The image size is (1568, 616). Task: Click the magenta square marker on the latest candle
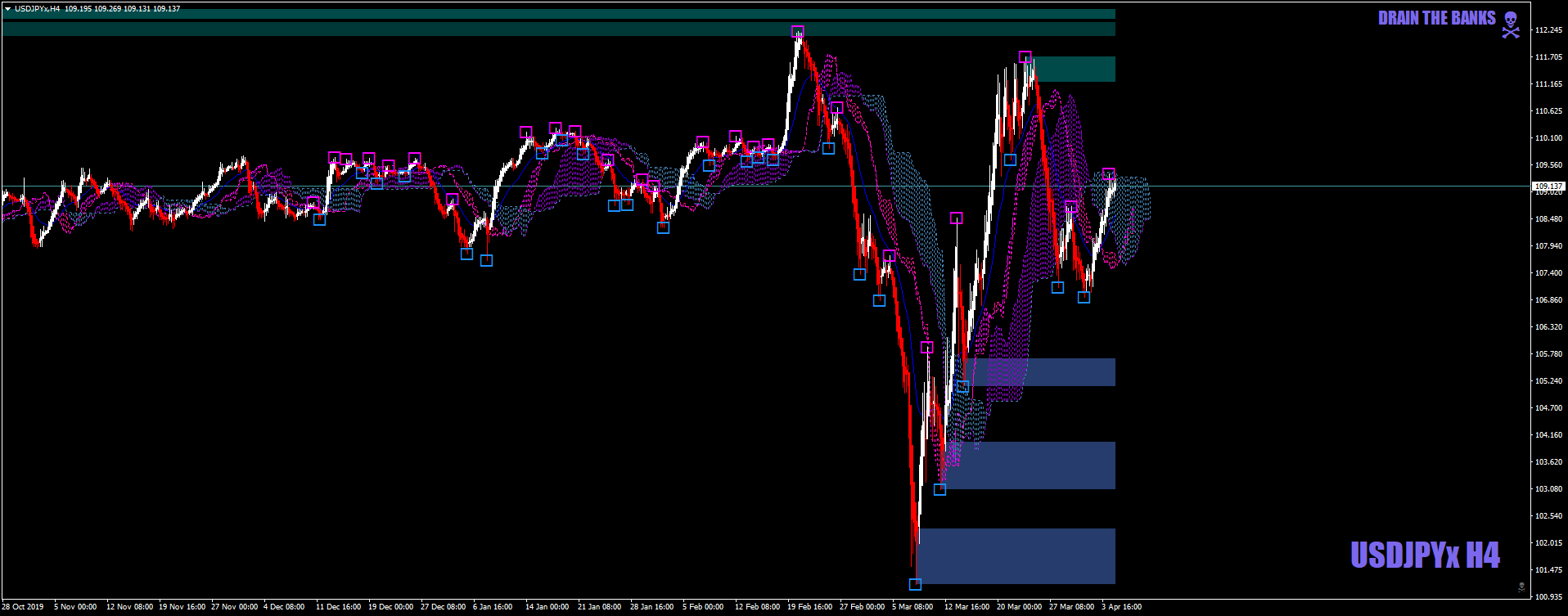tap(1108, 174)
